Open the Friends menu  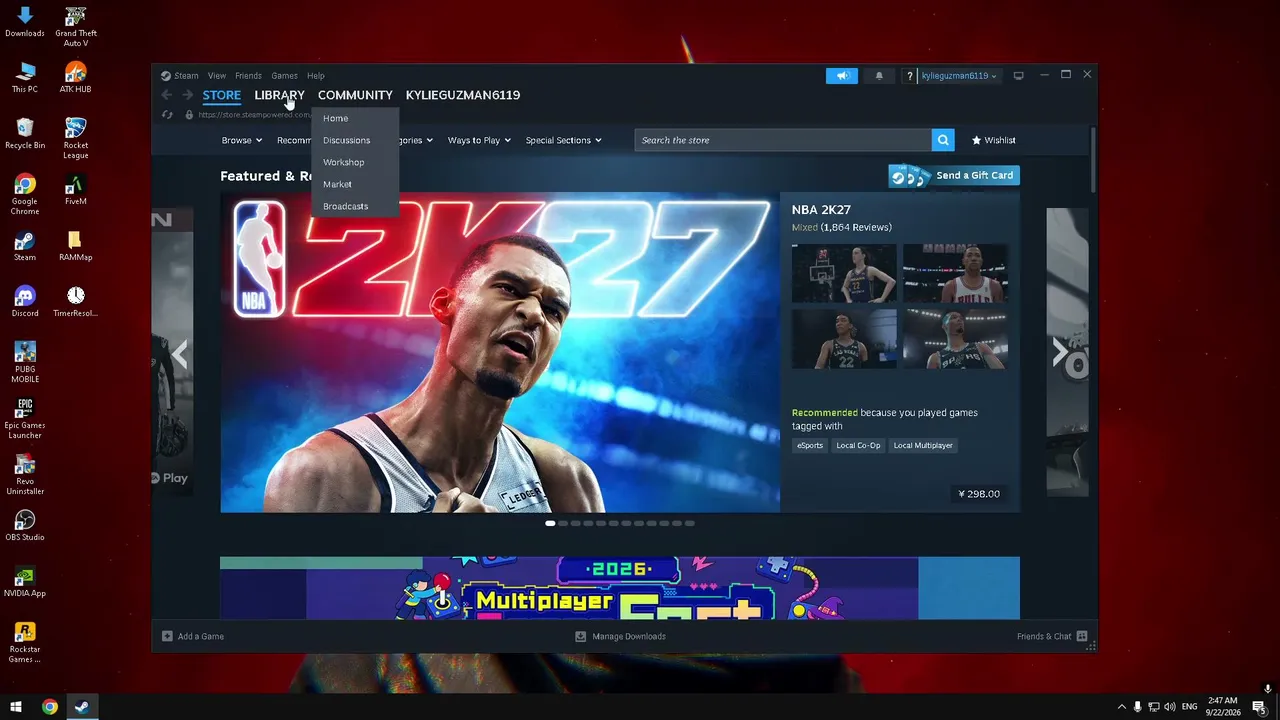[248, 76]
